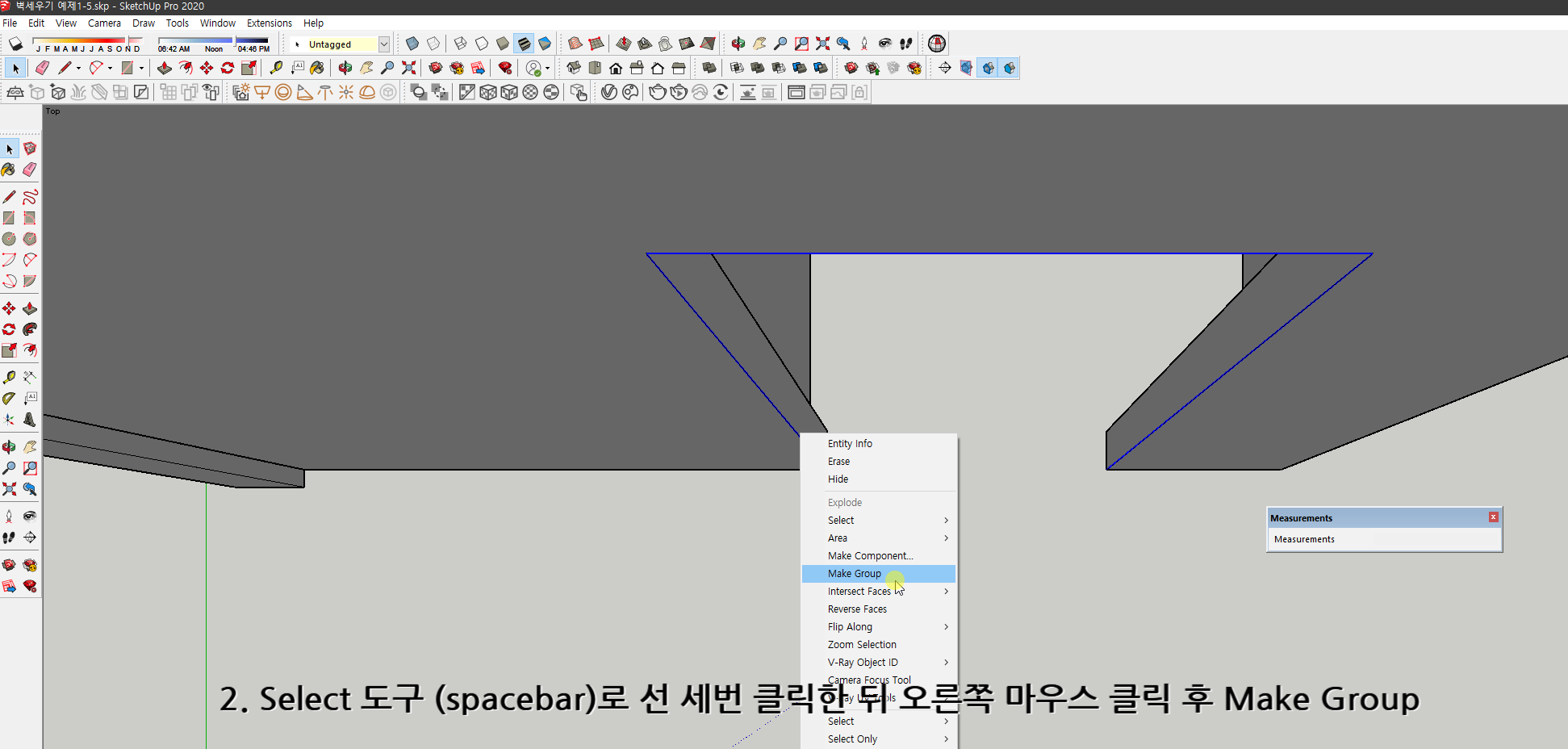This screenshot has width=1568, height=749.
Task: Open V-Ray Asset Editor icon
Action: 609,92
